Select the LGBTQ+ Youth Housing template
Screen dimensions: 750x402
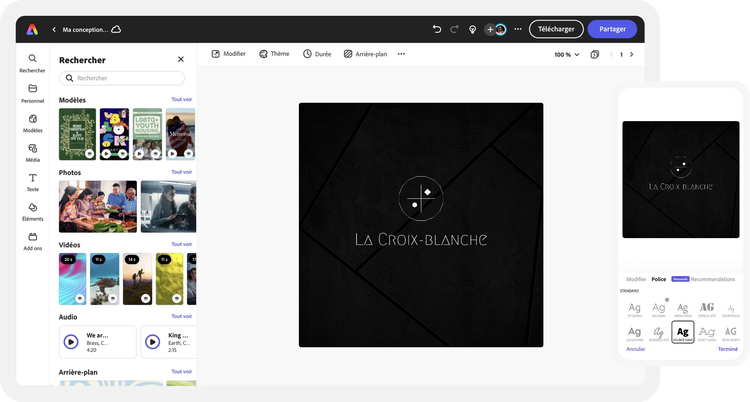[x=147, y=134]
